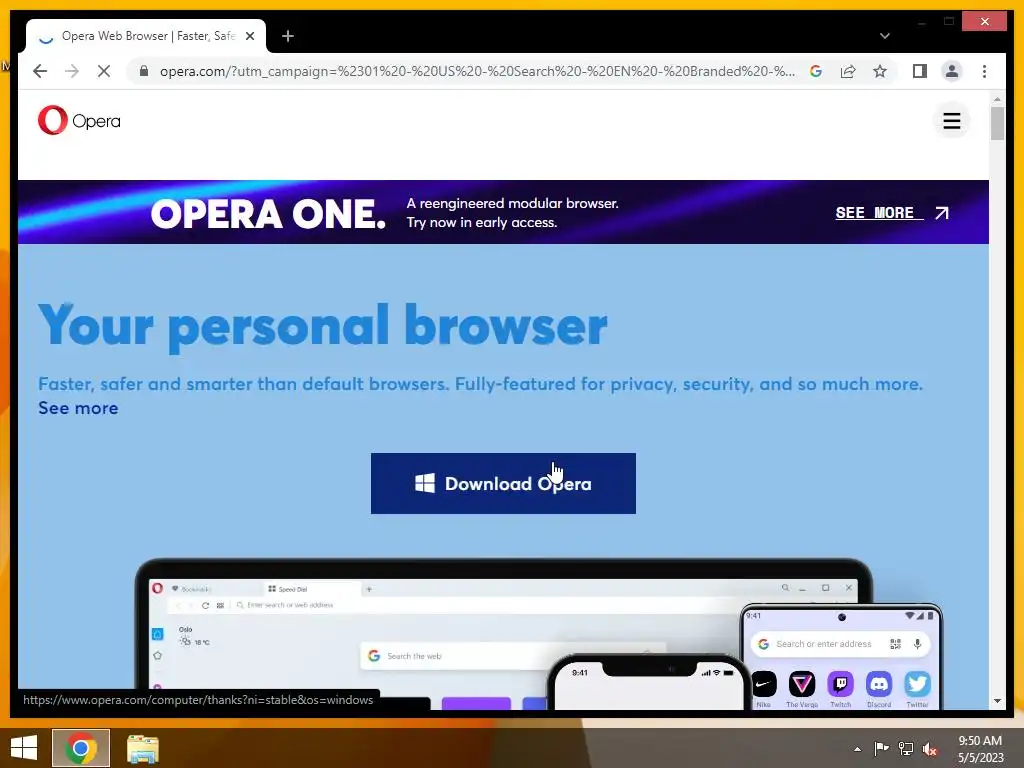Click the taskbar clock showing 9:50 AM
The height and width of the screenshot is (768, 1024).
[x=980, y=749]
